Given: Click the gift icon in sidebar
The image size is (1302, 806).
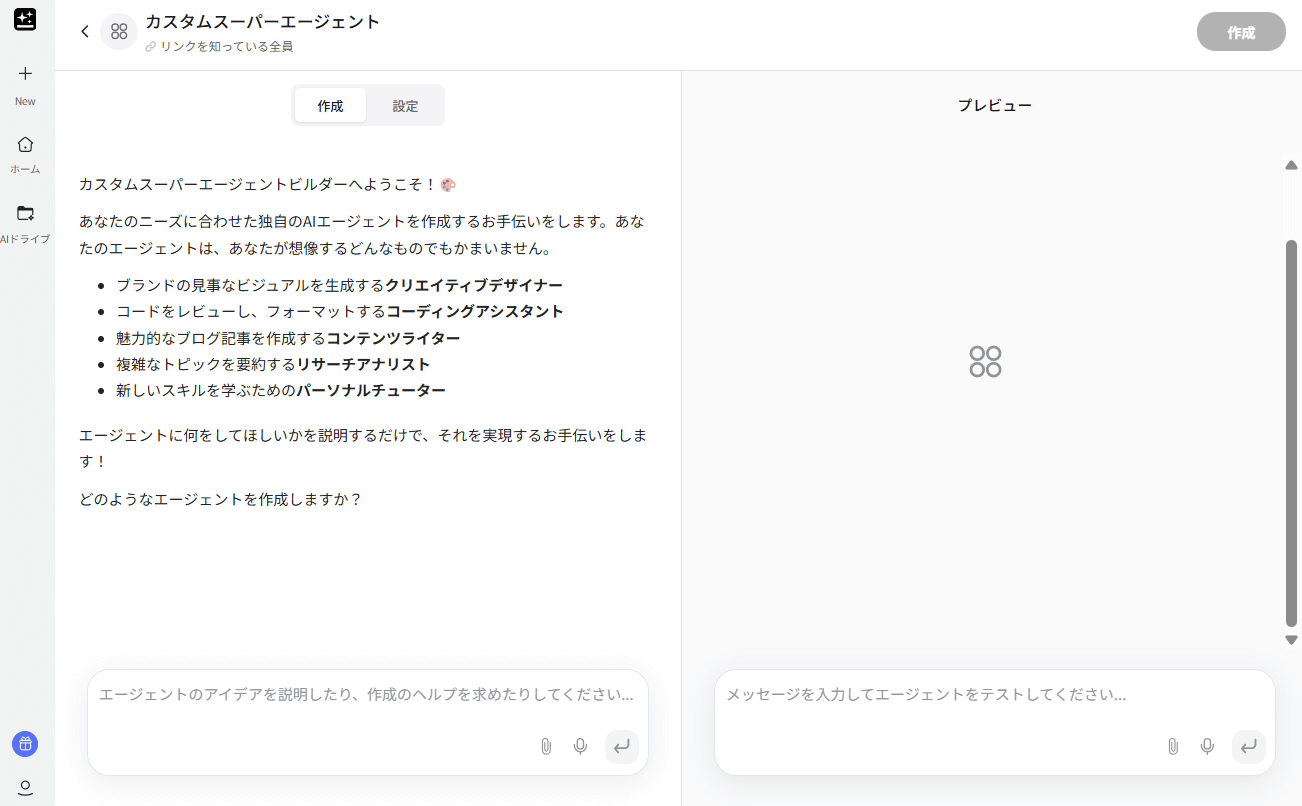Looking at the screenshot, I should [x=25, y=744].
